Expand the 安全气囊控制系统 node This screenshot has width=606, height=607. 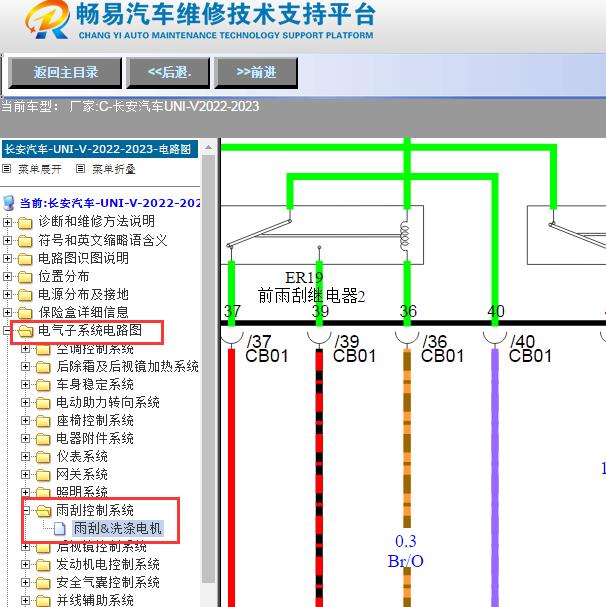point(25,583)
